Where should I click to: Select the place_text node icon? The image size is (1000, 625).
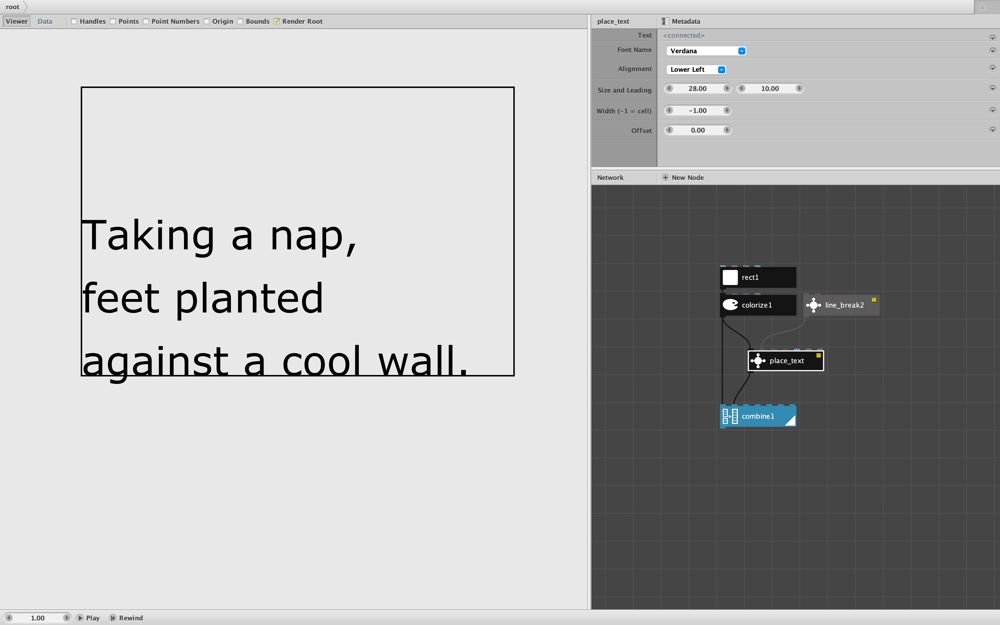(758, 361)
